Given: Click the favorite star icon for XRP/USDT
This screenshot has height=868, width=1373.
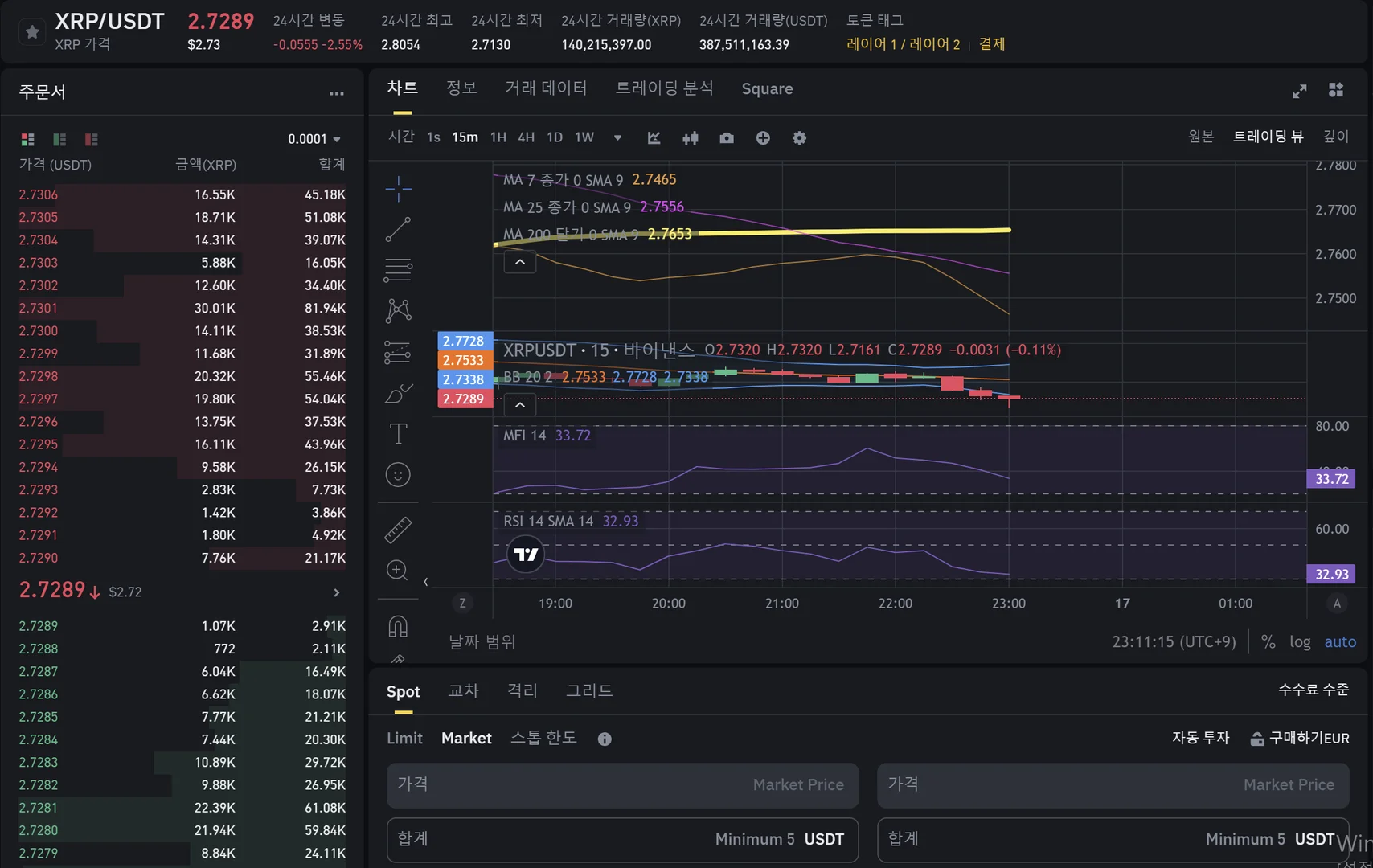Looking at the screenshot, I should pyautogui.click(x=32, y=32).
